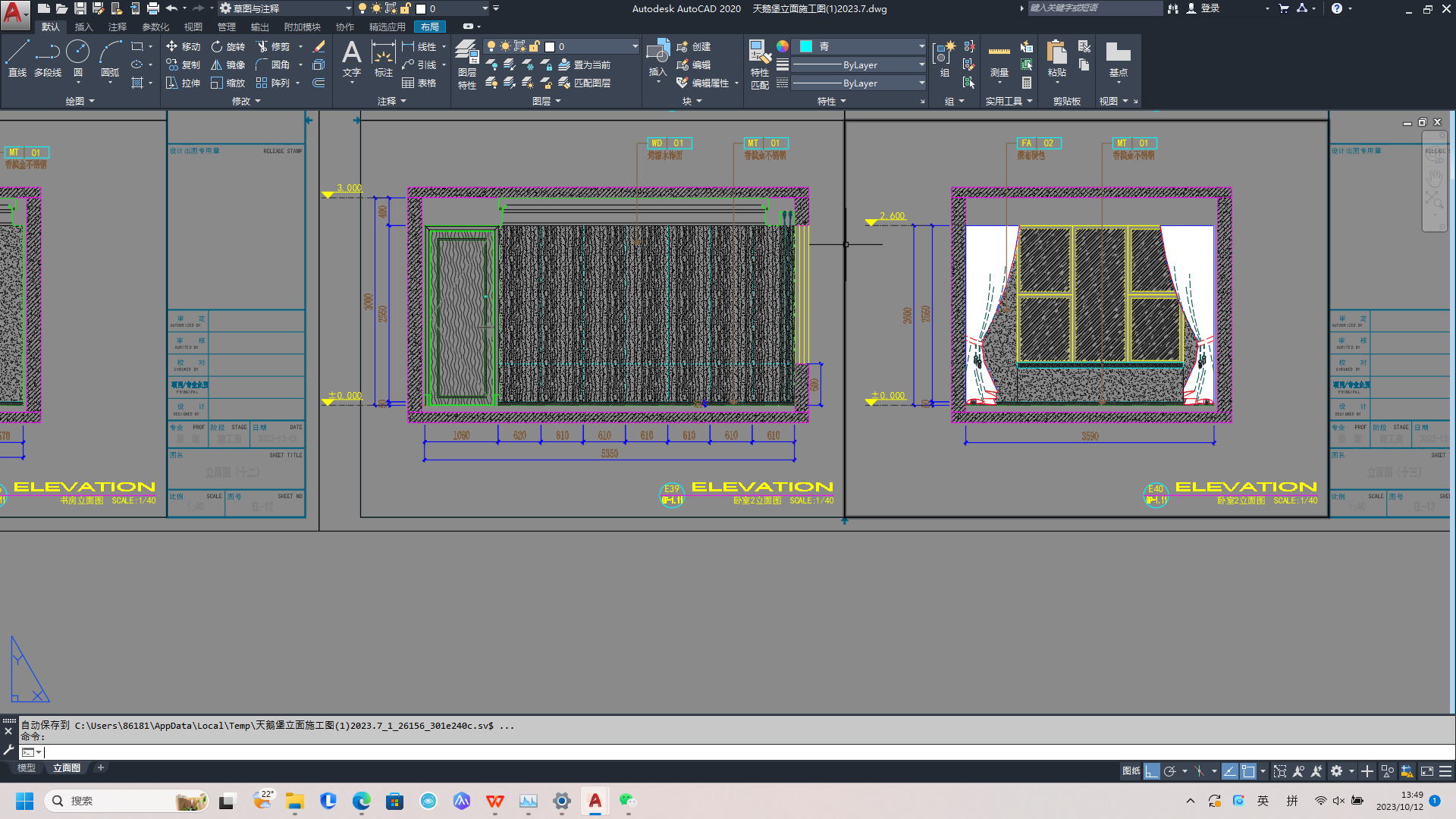Open Layer Properties (图层特性) manager
The height and width of the screenshot is (819, 1456).
(467, 64)
